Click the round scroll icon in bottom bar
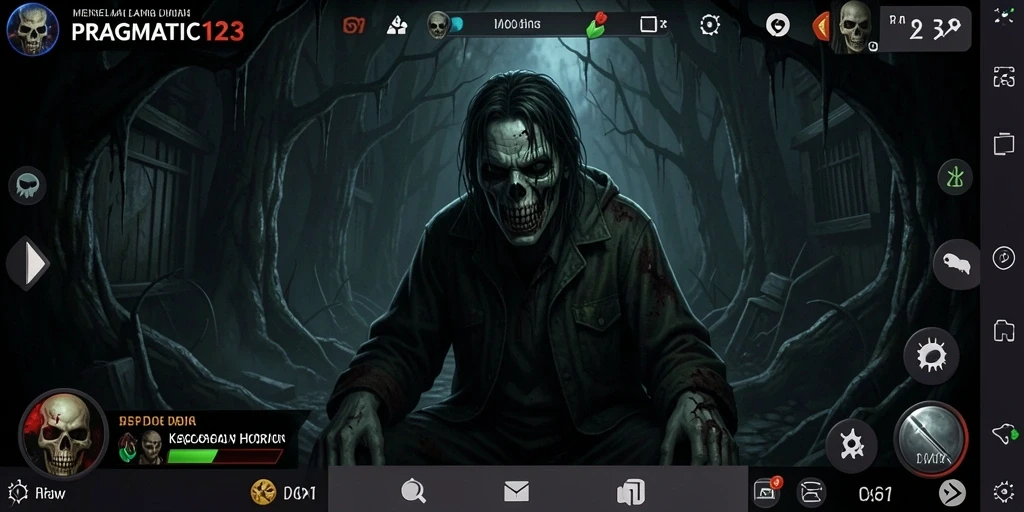 click(x=812, y=493)
